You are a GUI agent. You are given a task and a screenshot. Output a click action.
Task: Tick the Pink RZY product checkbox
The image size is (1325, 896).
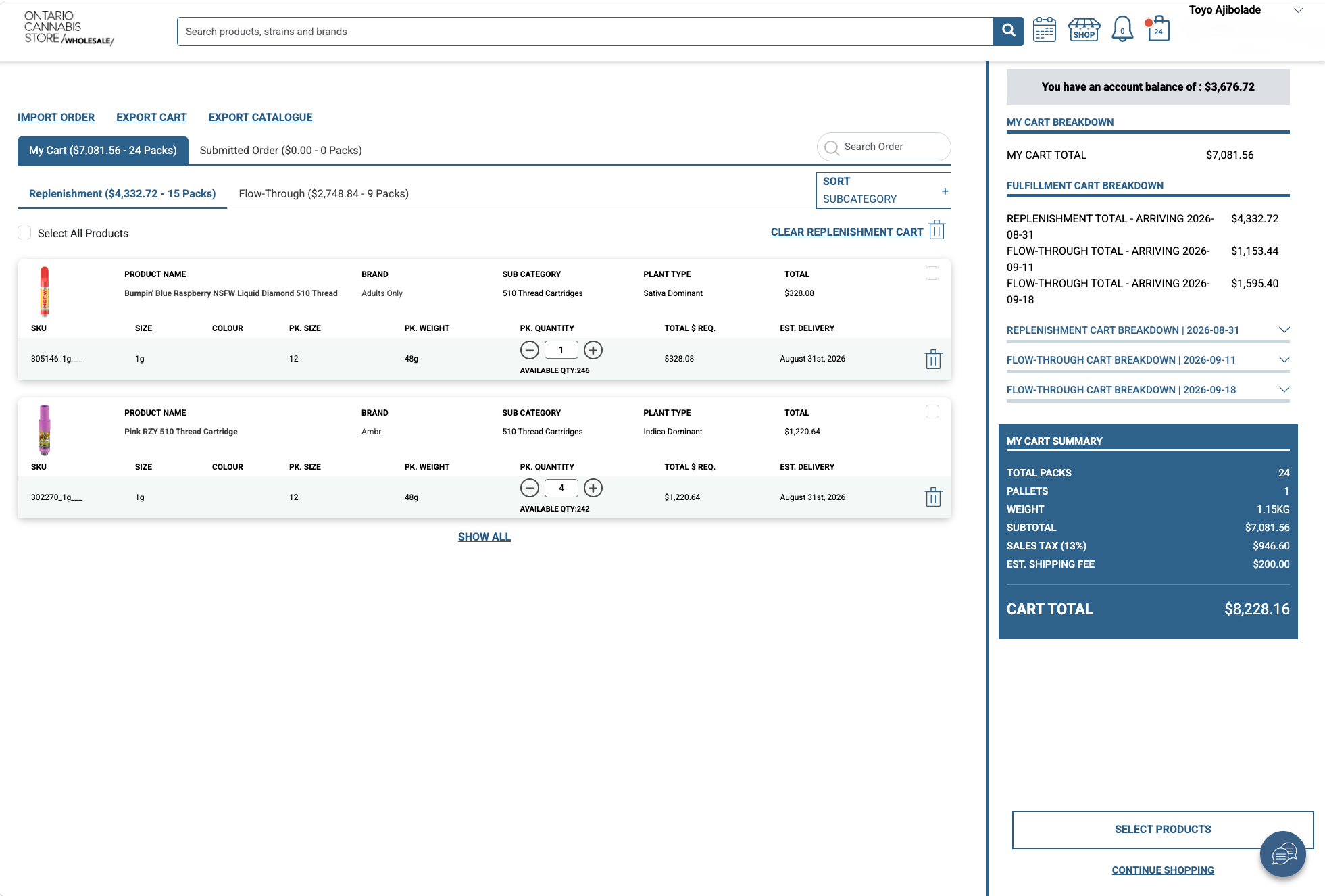[x=932, y=412]
